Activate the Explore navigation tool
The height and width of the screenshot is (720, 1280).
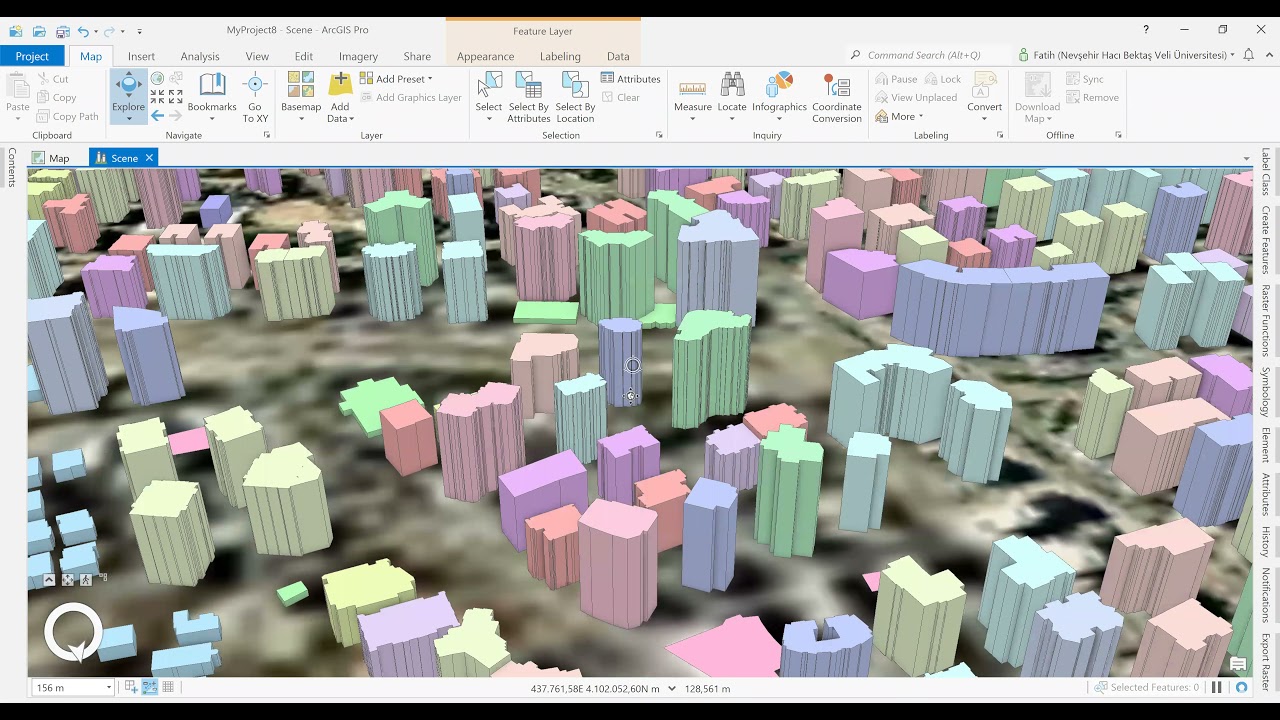click(128, 90)
